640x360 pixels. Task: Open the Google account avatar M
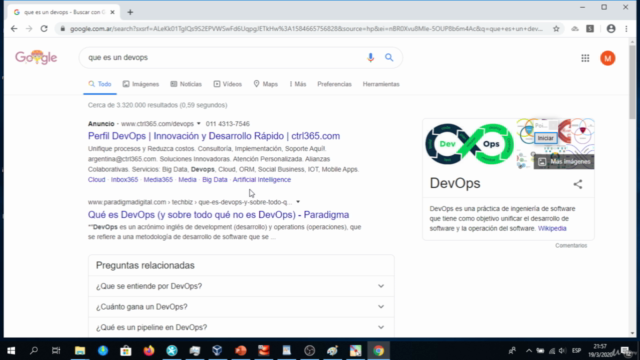[x=607, y=58]
